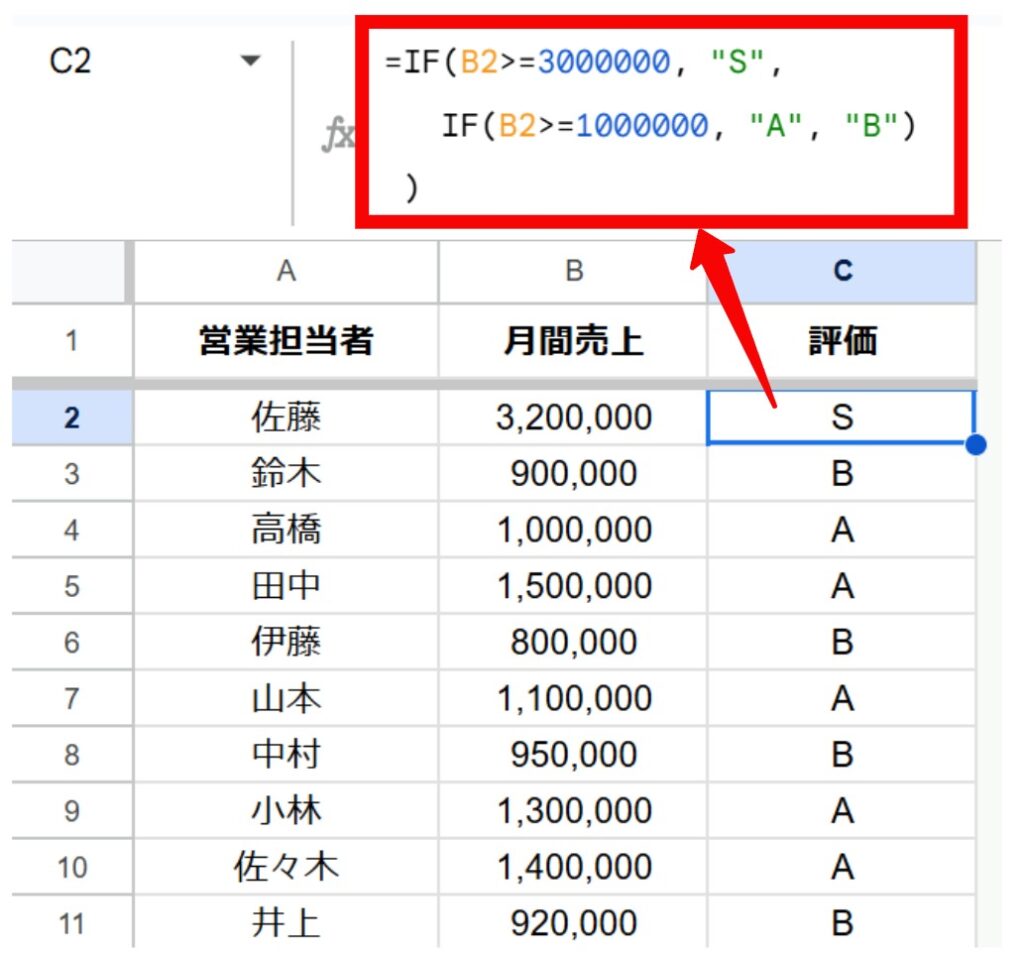Select cell containing 佐藤
The image size is (1024, 959).
pos(286,417)
